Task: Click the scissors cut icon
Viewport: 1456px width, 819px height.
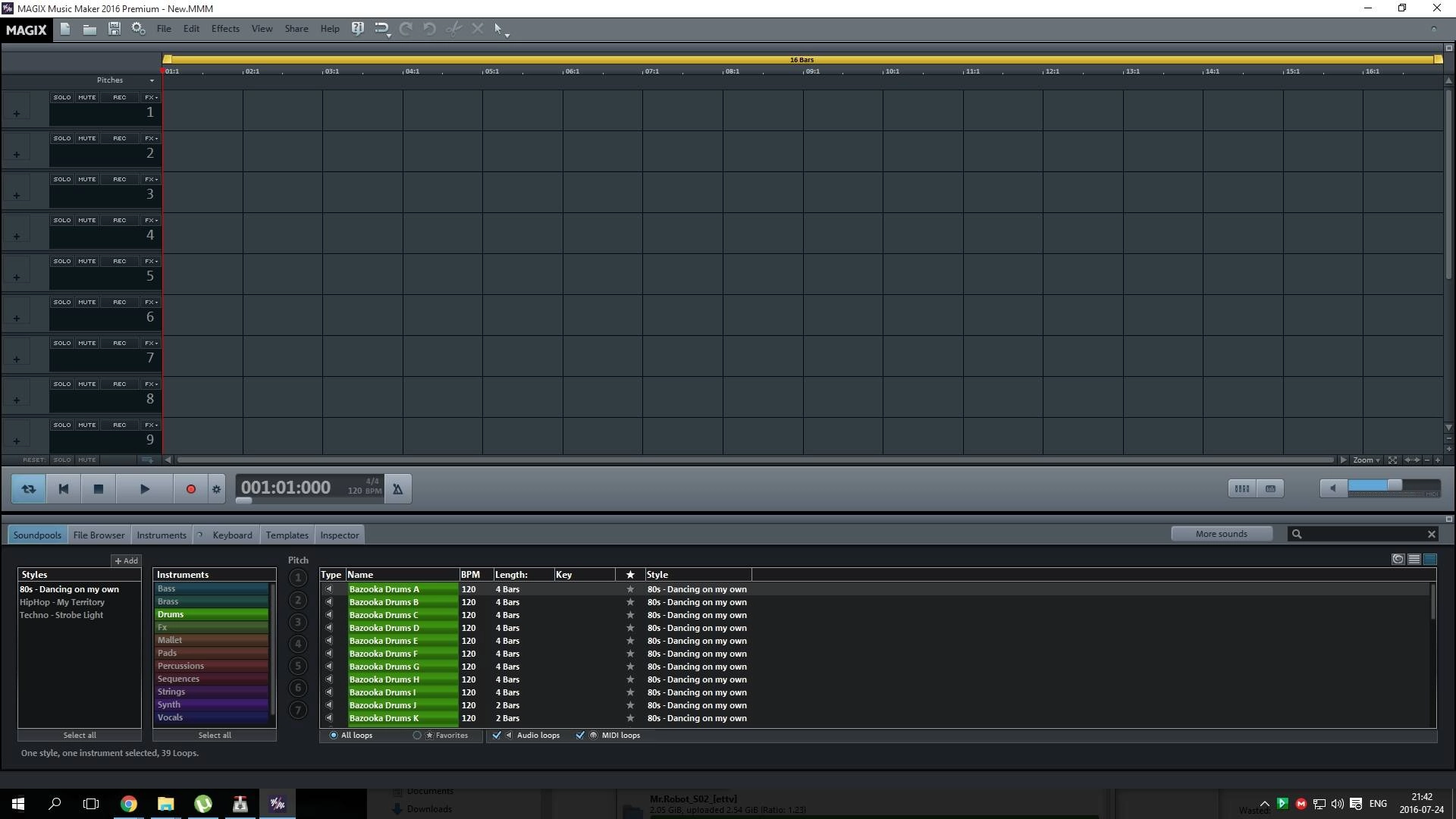Action: (453, 29)
